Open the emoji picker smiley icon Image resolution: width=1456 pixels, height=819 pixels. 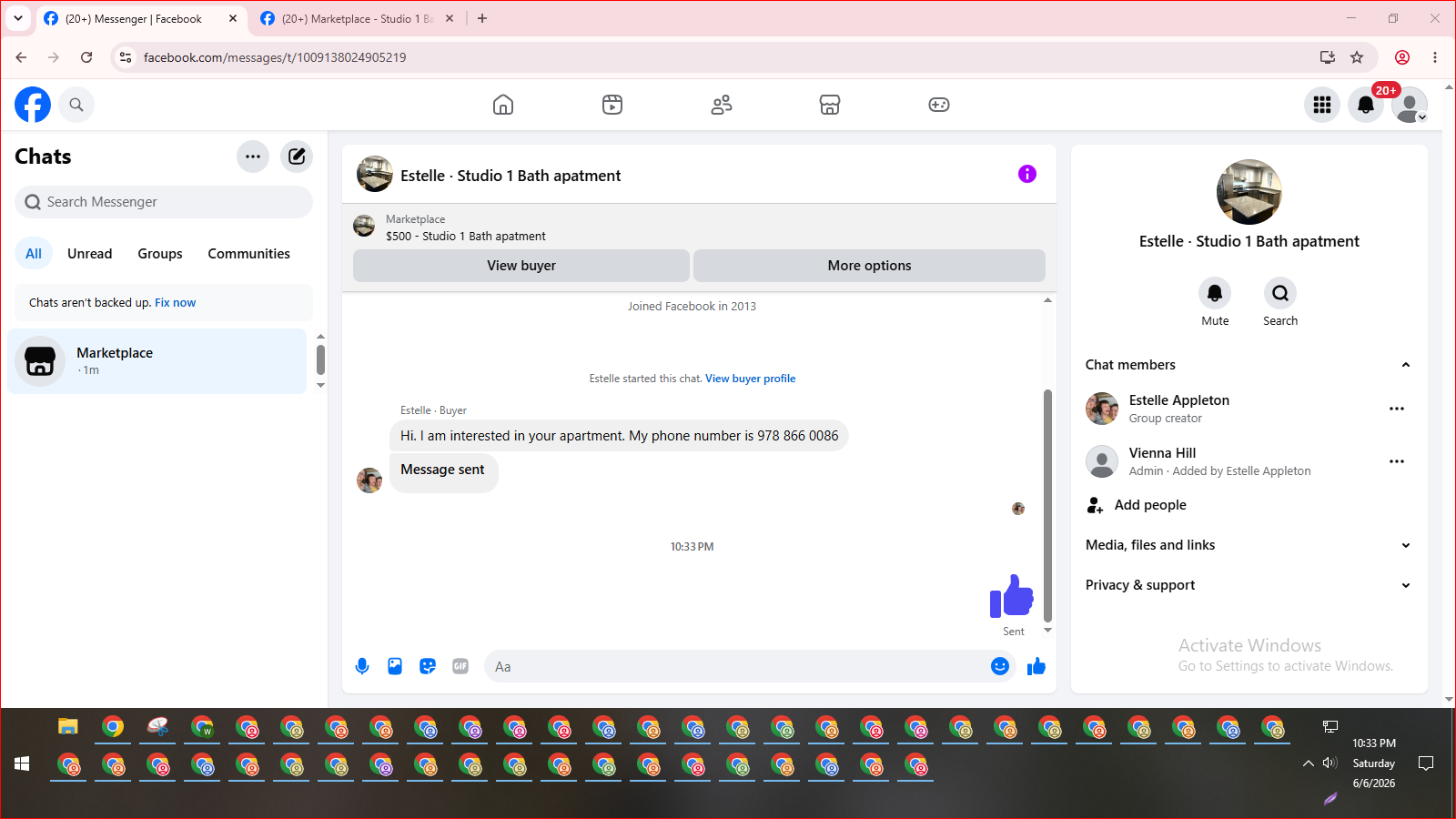1000,666
